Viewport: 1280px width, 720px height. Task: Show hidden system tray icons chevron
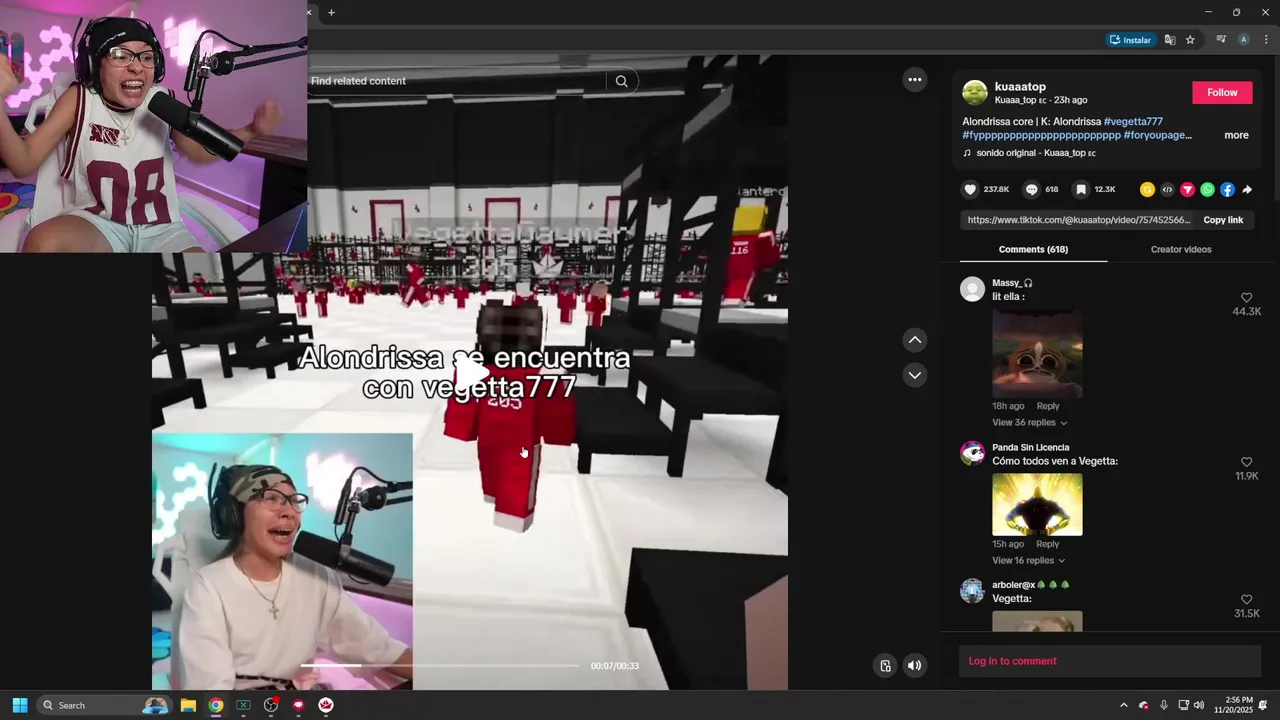point(1123,705)
